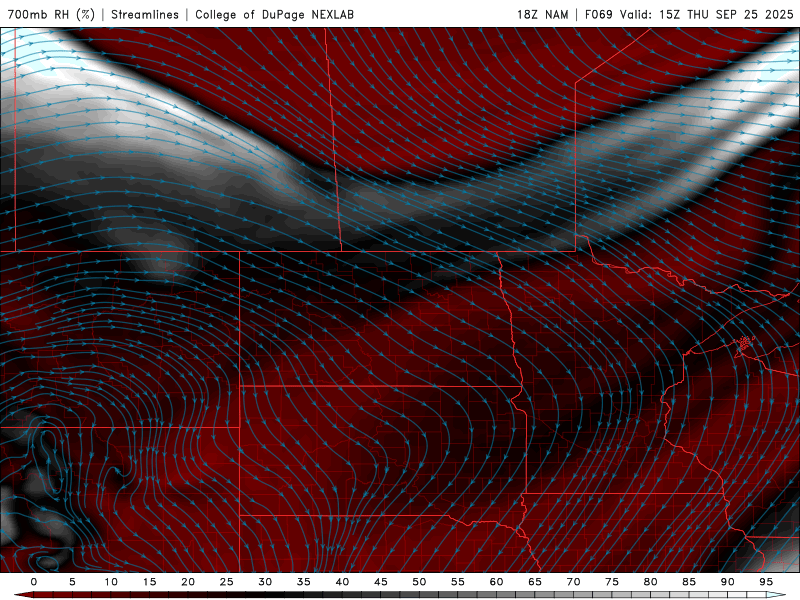Click the "College of DuPage NEXLAB" text

[274, 14]
